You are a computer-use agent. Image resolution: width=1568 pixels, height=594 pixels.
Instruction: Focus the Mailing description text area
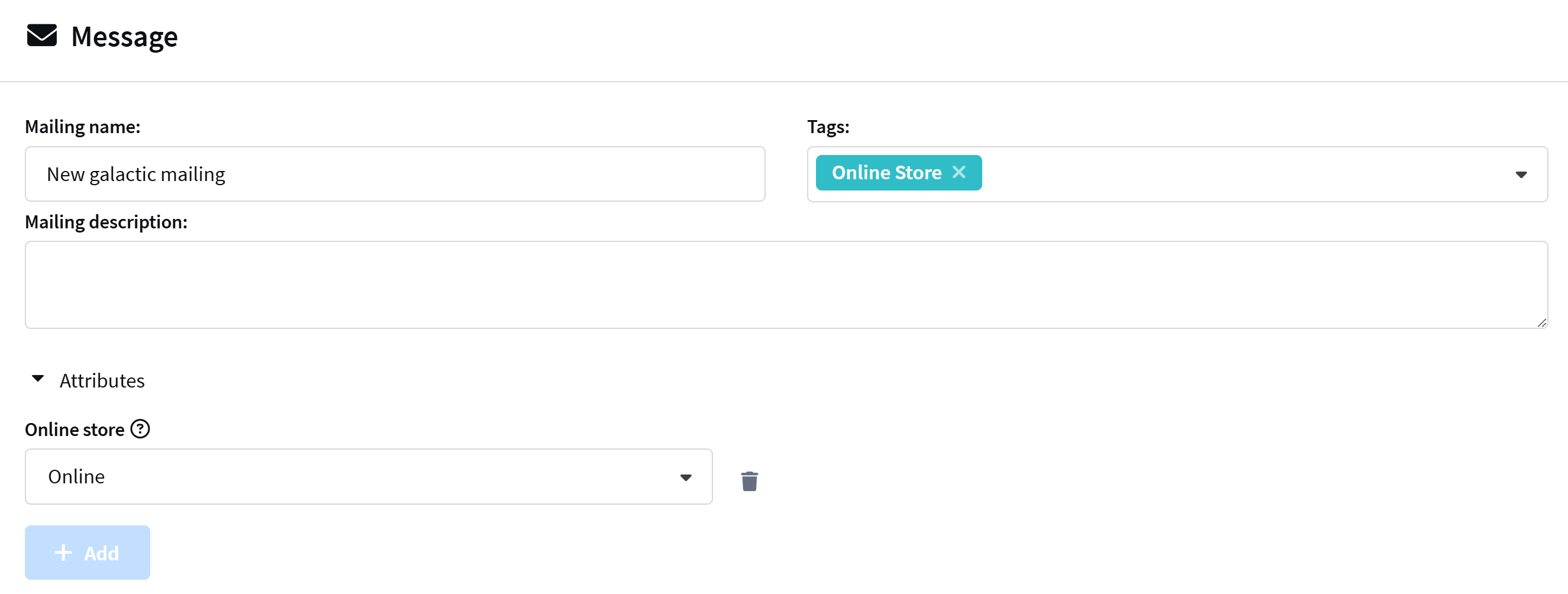(785, 285)
